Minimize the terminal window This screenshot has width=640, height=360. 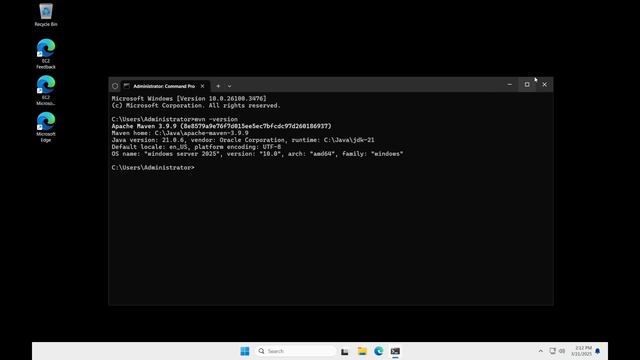pos(509,84)
